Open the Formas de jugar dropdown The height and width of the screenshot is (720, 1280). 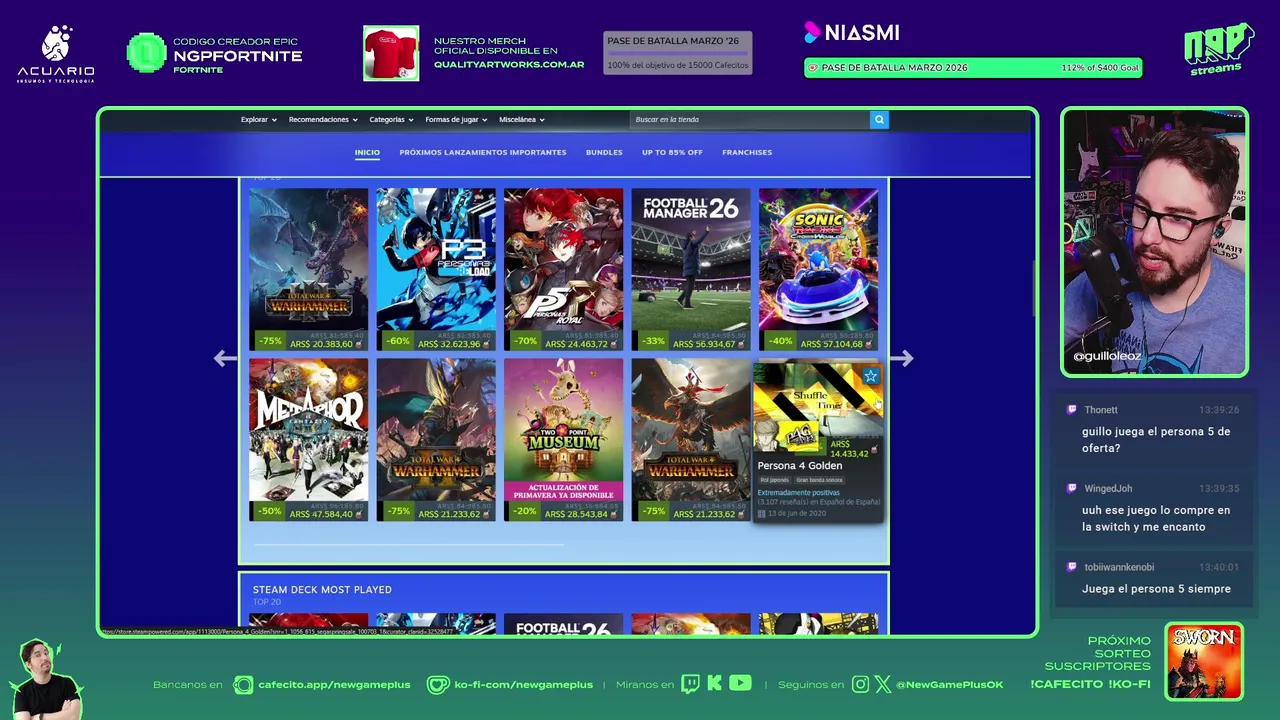click(456, 120)
